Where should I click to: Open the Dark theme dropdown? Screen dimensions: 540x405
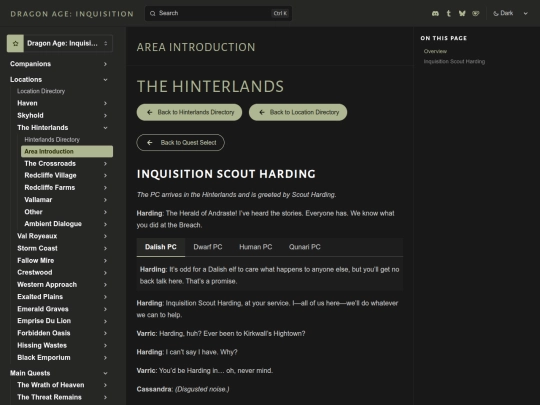[510, 13]
